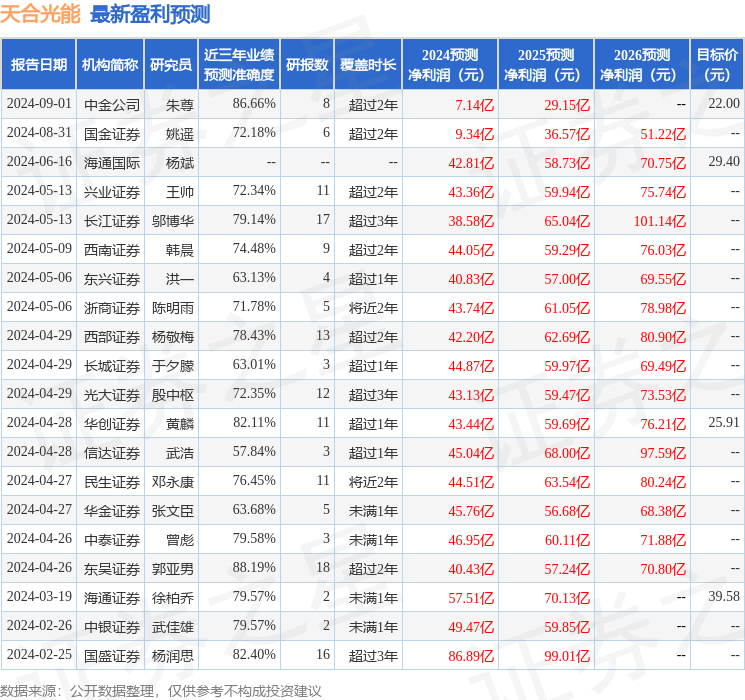Select the 长城证券 institution cell
745x700 pixels.
[x=112, y=365]
